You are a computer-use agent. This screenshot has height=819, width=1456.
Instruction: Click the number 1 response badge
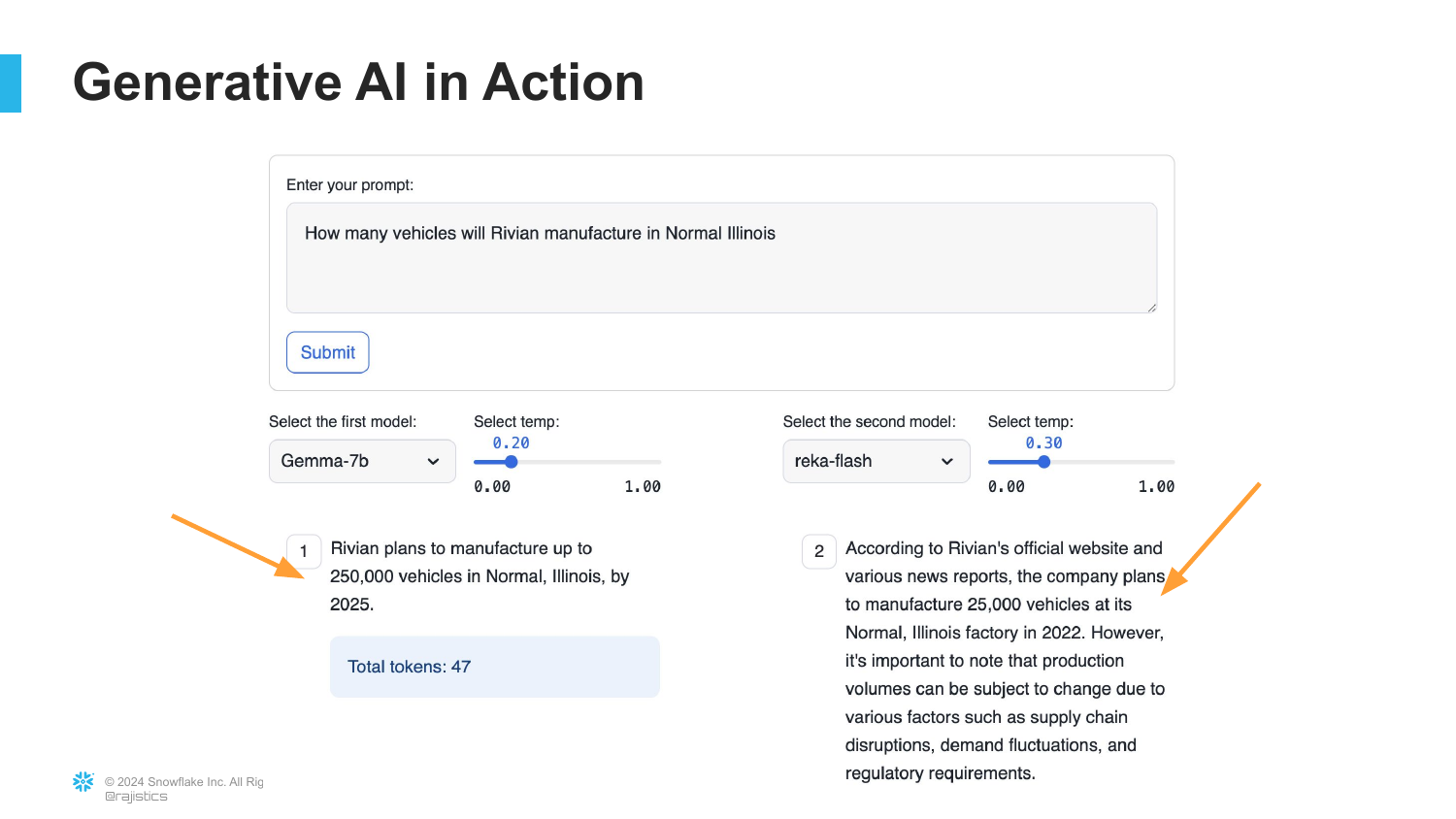click(x=304, y=551)
